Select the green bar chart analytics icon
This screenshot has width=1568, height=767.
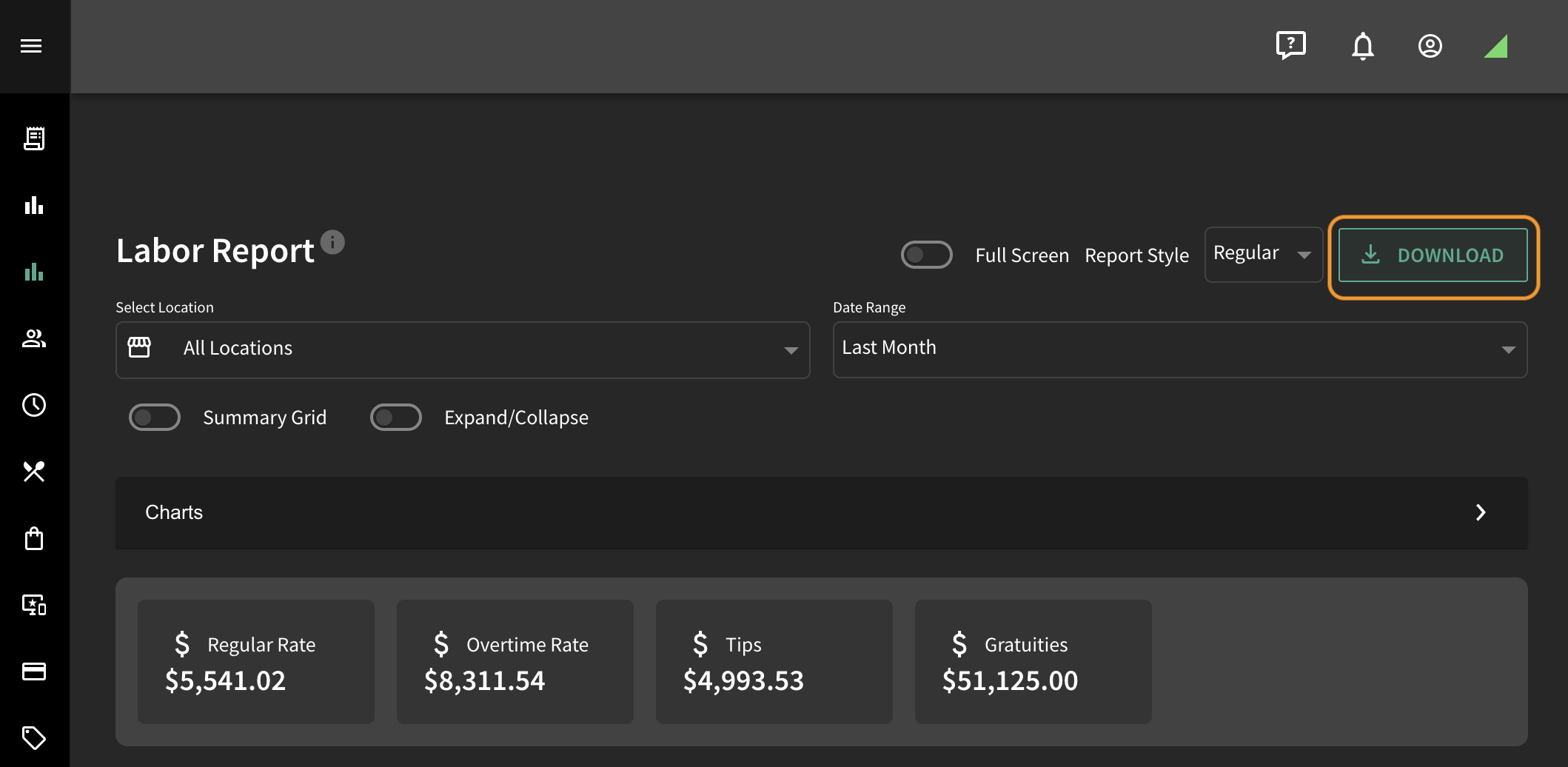tap(34, 272)
